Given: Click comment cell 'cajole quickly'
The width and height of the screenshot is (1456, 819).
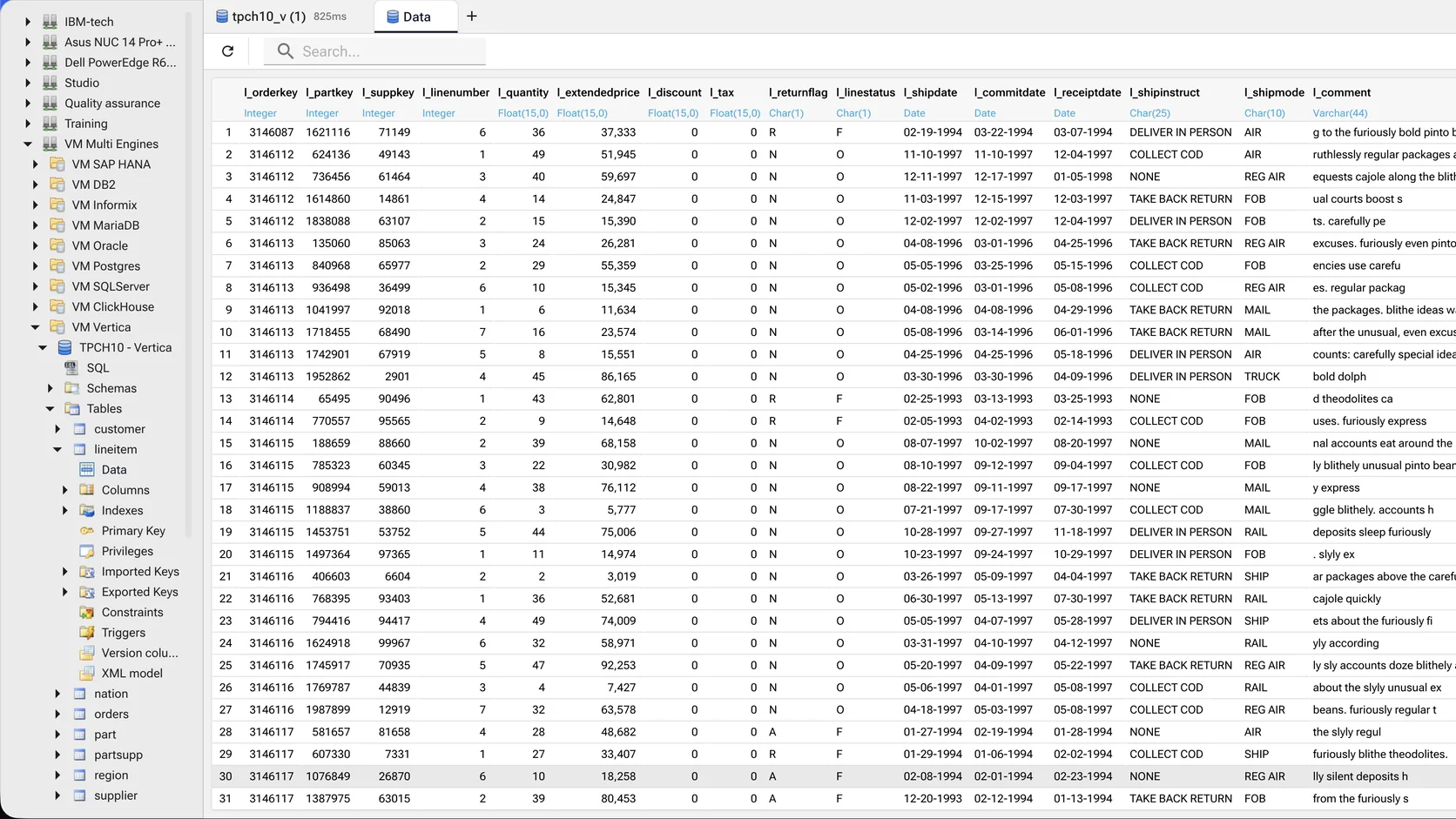Looking at the screenshot, I should (1347, 599).
